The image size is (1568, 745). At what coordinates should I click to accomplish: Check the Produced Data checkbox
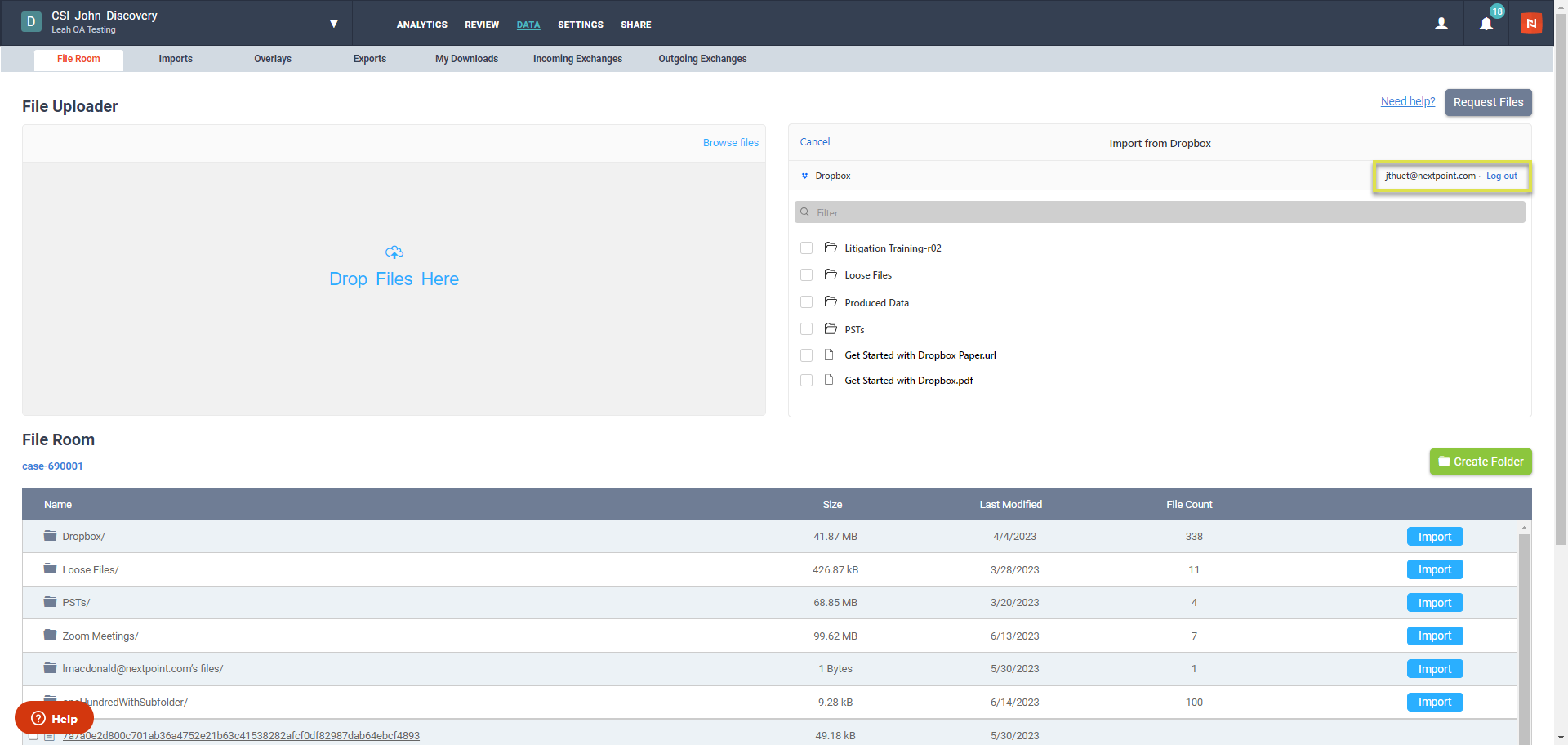[807, 301]
